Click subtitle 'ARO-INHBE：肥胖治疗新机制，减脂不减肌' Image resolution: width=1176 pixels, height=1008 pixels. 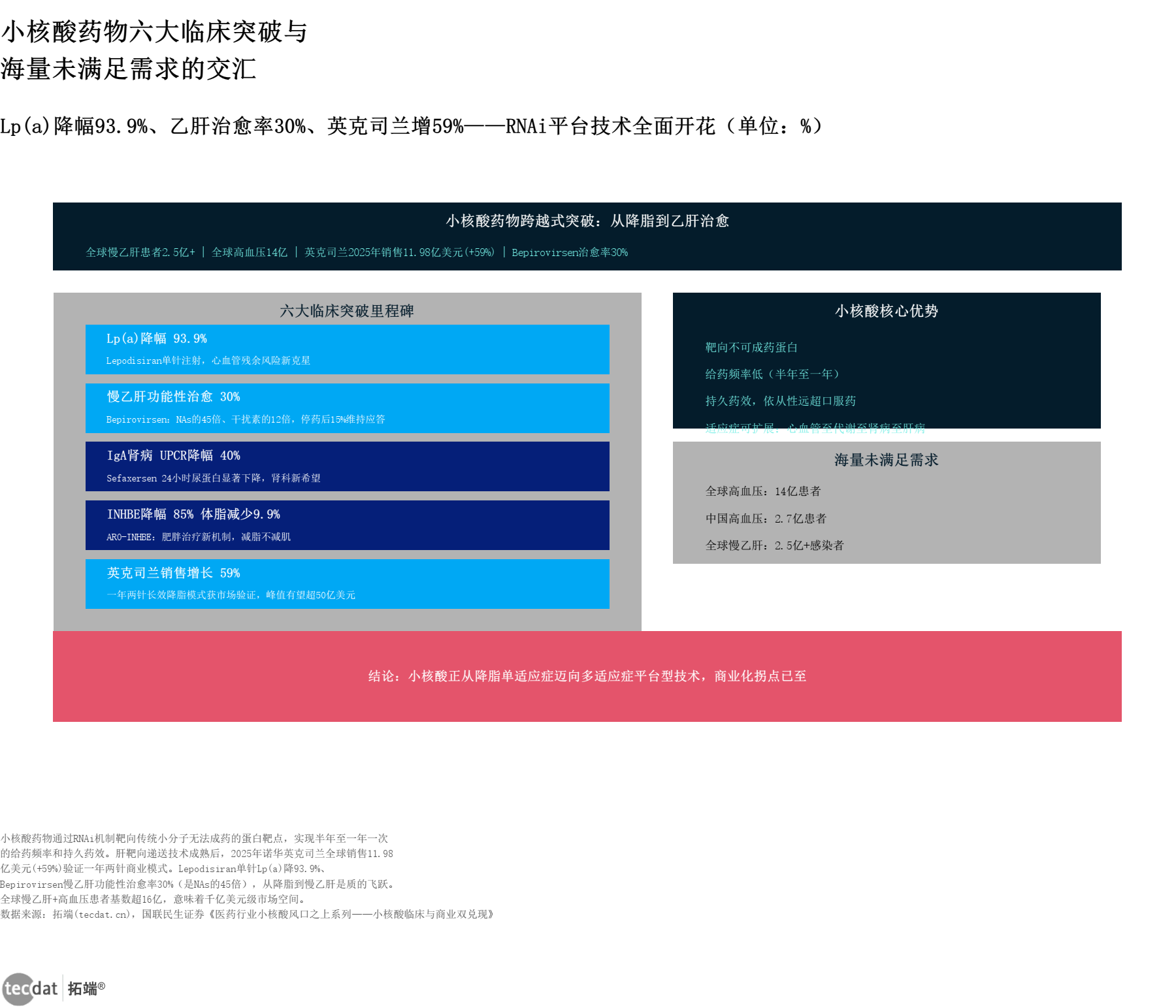pyautogui.click(x=199, y=537)
